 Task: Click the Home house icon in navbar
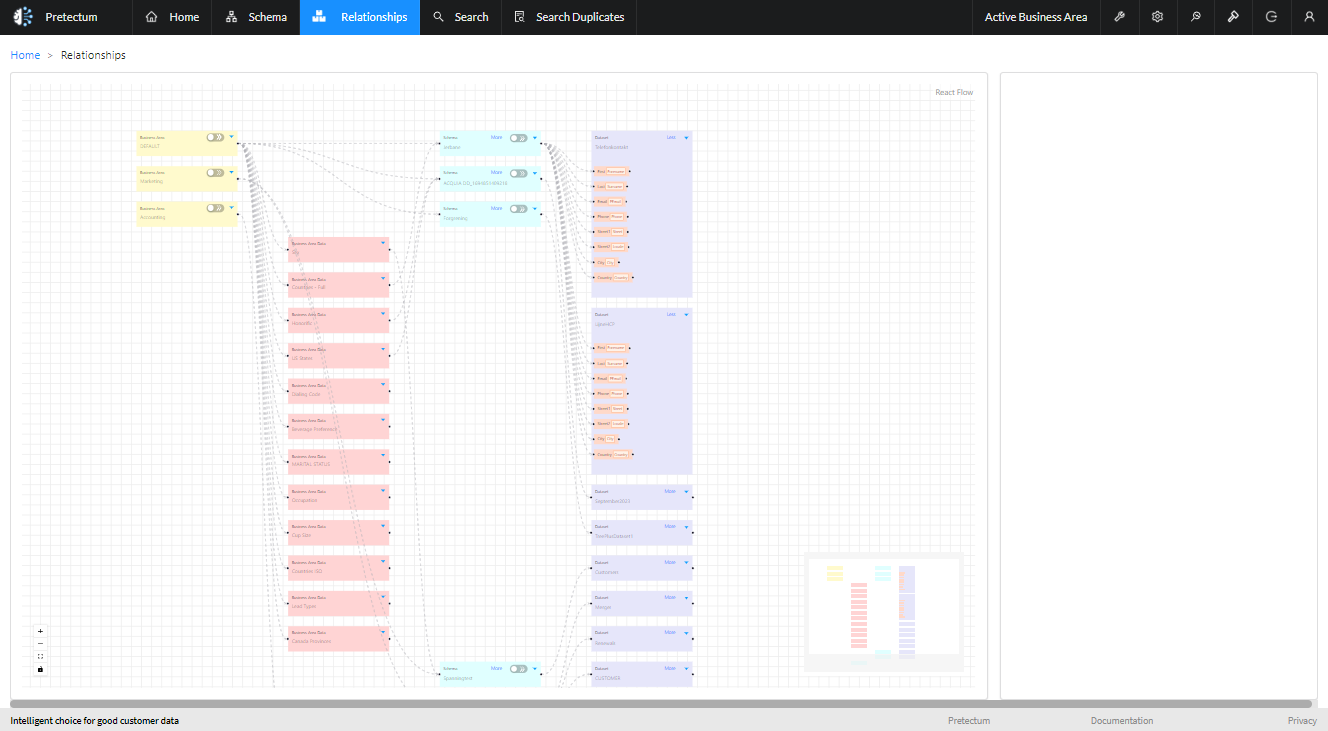(x=152, y=17)
